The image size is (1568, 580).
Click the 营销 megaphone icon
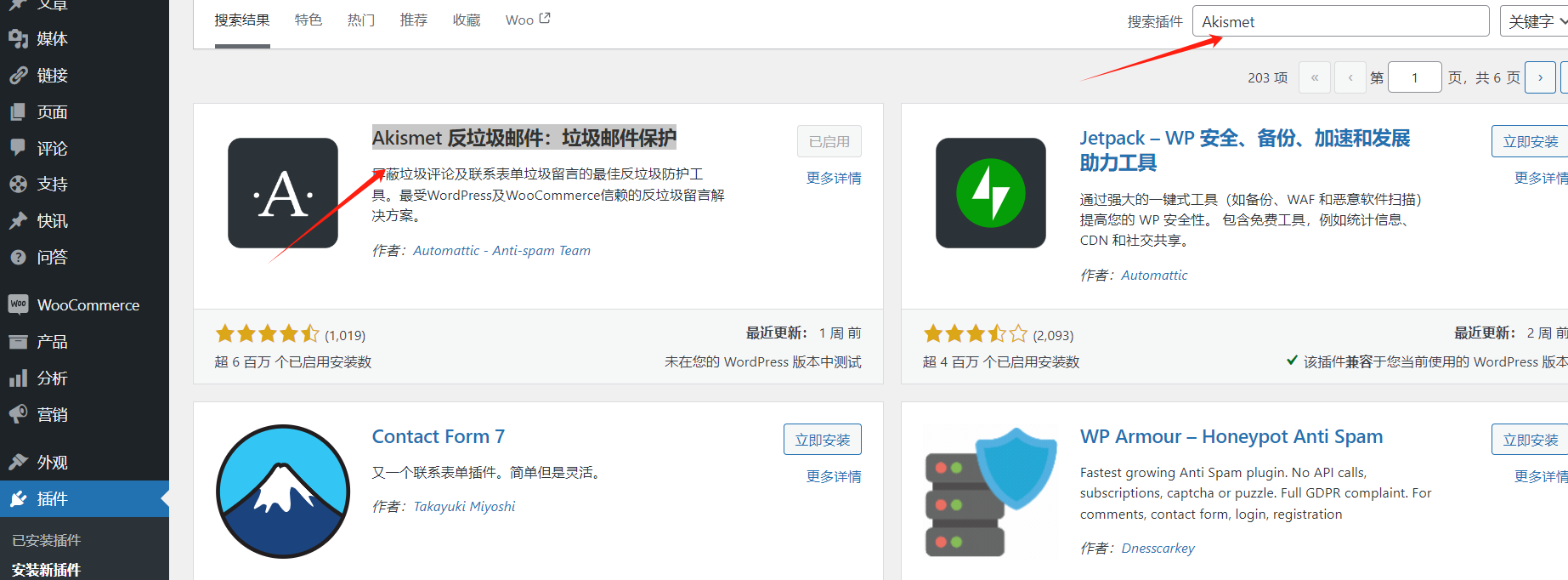19,414
